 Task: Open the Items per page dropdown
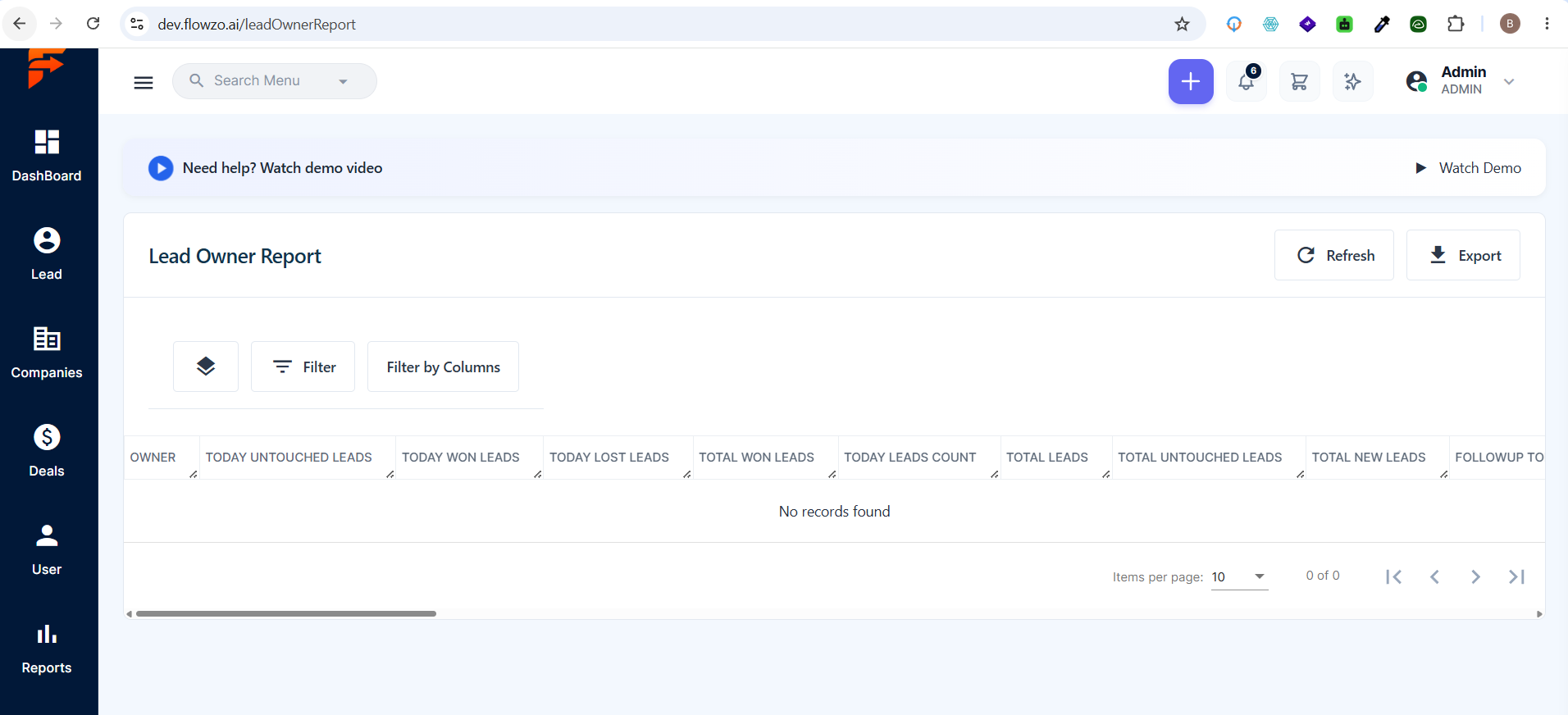point(1239,577)
